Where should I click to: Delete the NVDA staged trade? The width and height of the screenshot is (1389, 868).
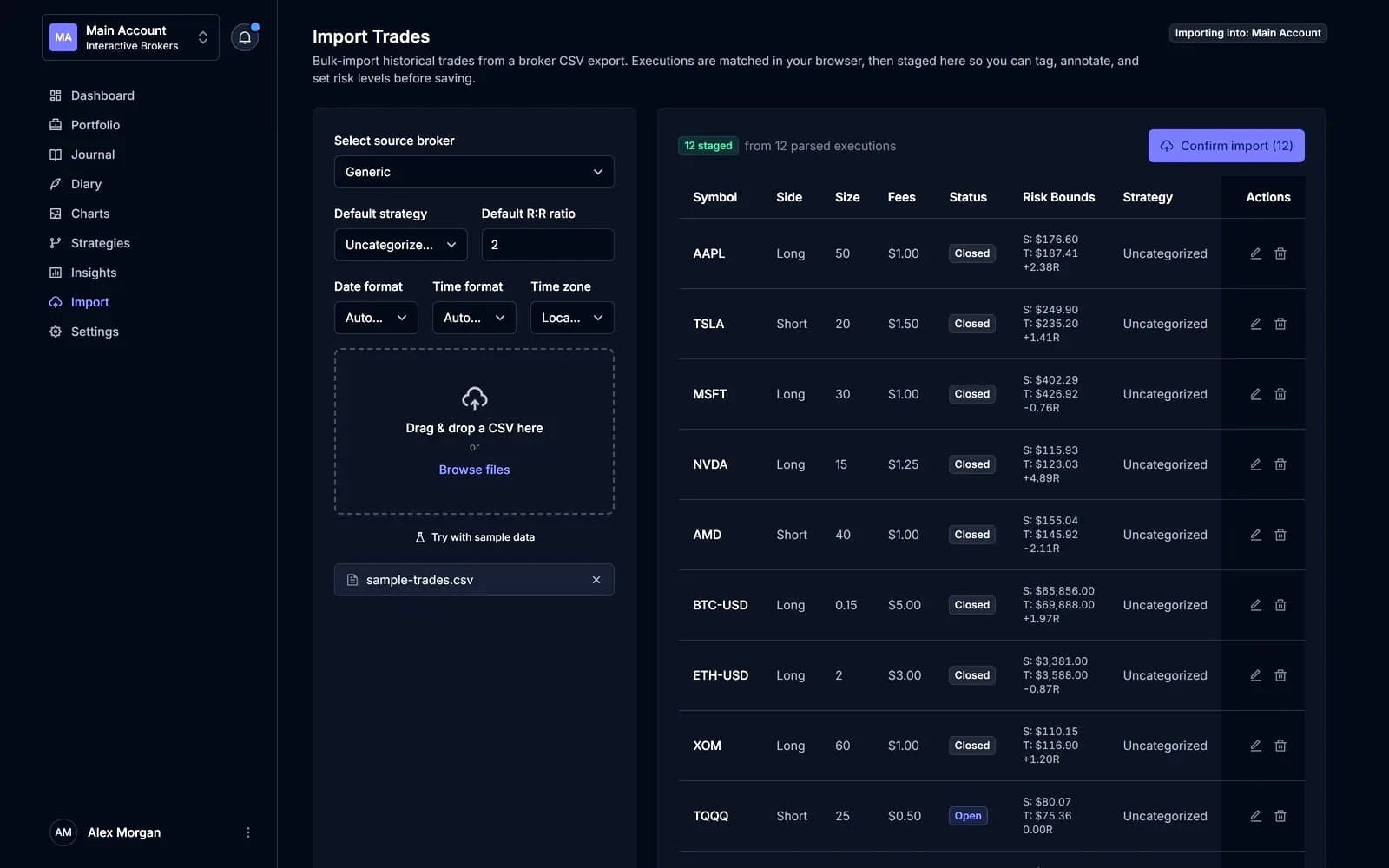click(x=1280, y=464)
